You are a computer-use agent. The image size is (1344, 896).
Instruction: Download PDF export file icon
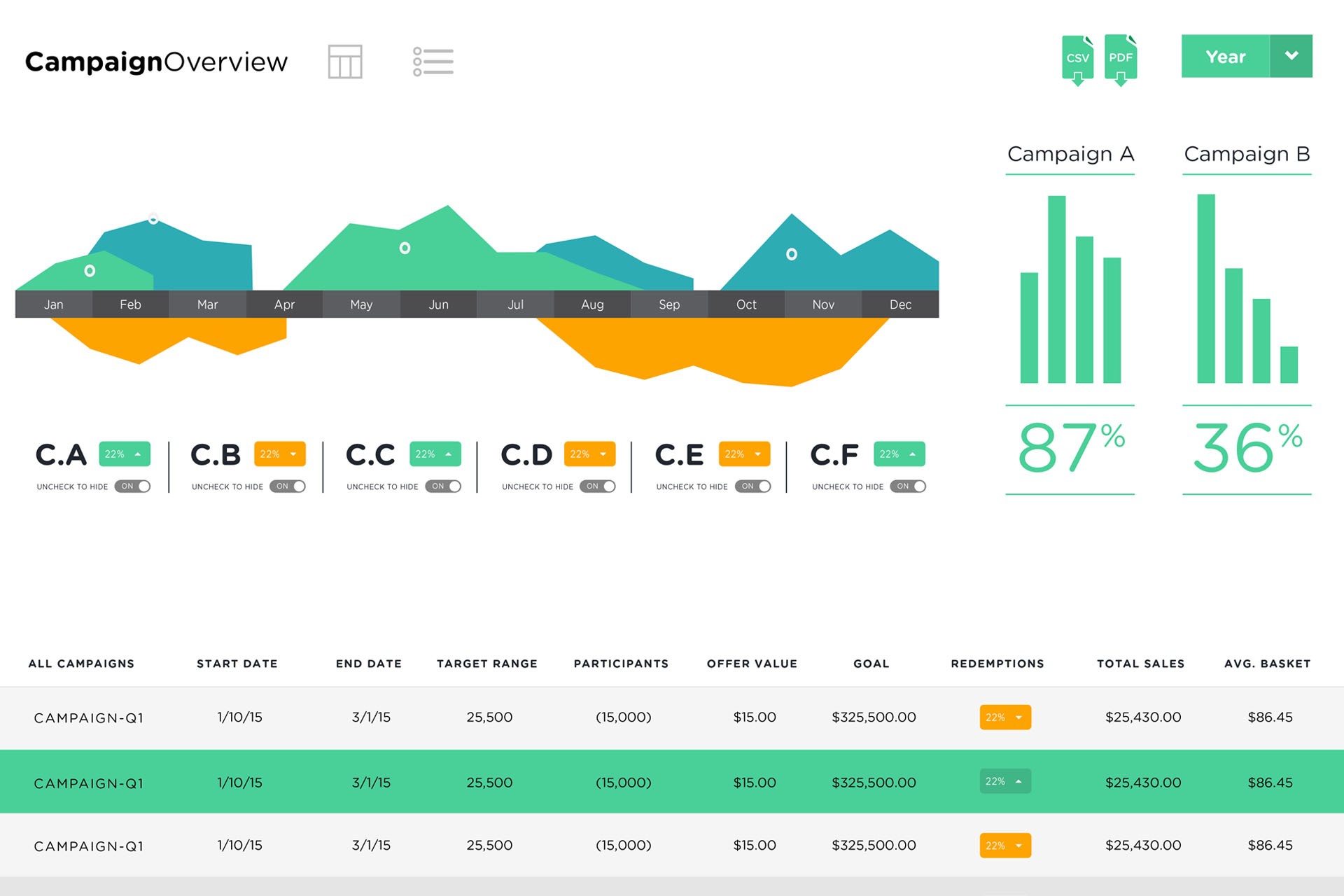pos(1121,59)
